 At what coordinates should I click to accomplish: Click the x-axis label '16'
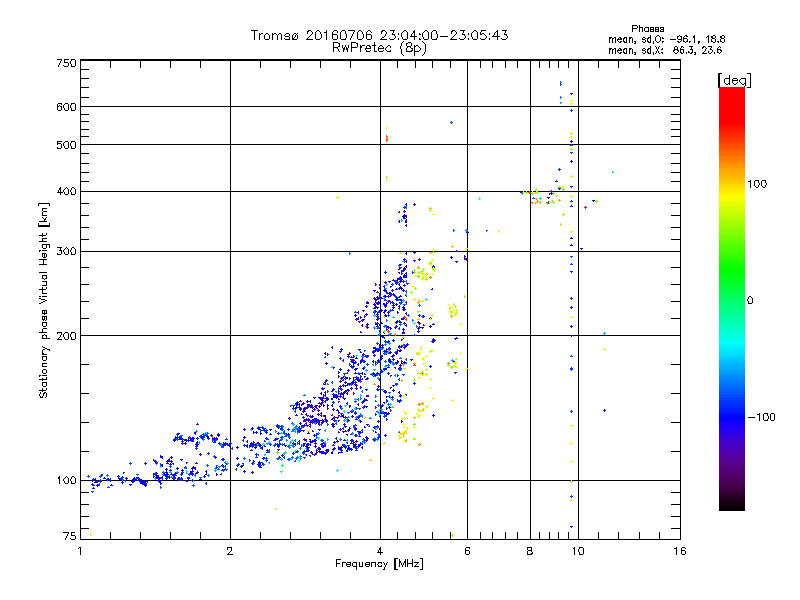tap(680, 551)
